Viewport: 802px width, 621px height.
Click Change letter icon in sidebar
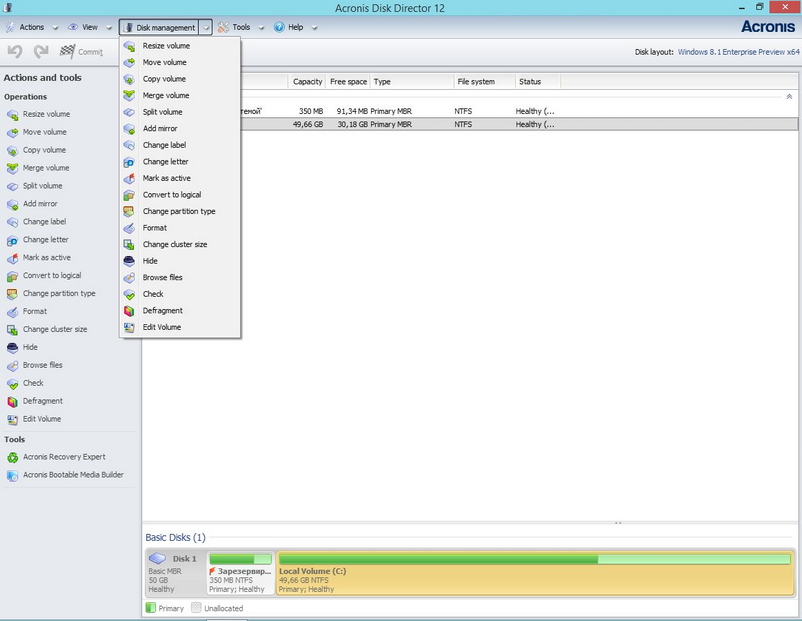click(x=12, y=240)
